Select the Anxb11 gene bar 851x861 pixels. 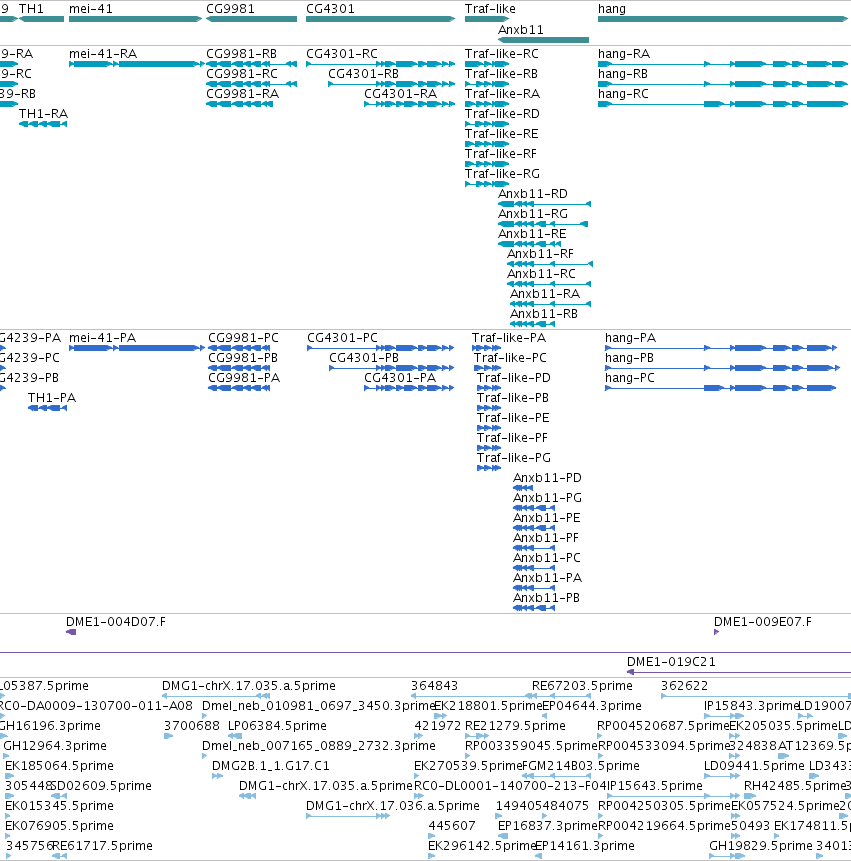coord(544,40)
